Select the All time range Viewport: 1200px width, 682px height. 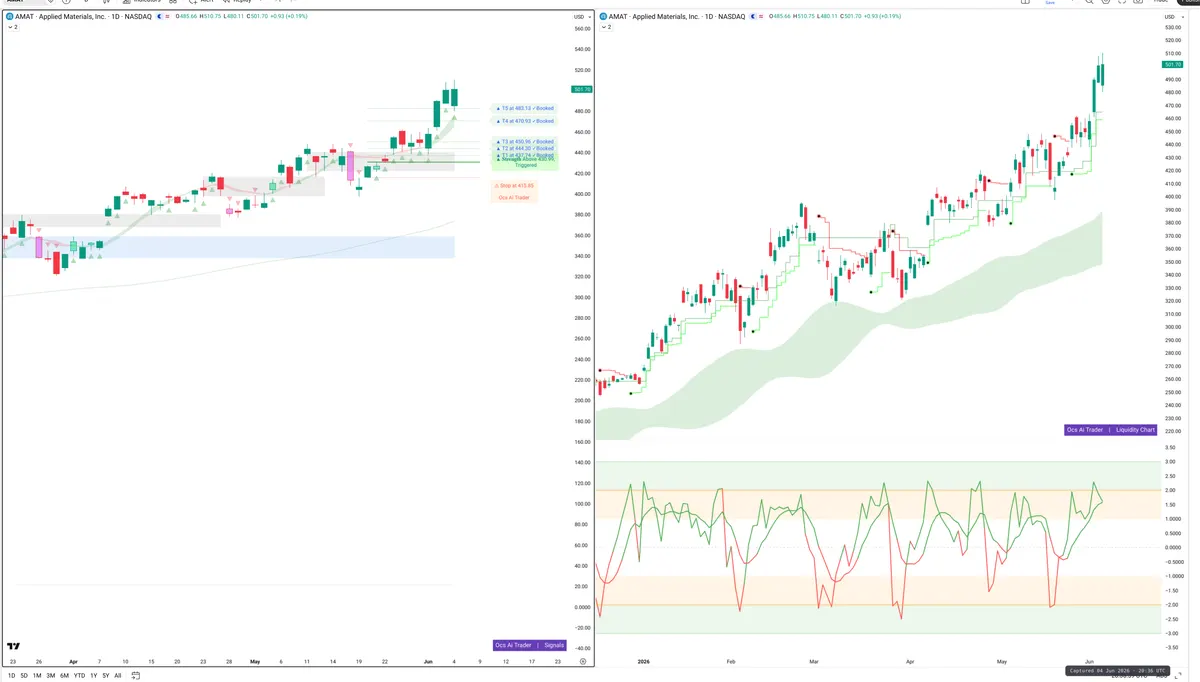pos(117,675)
